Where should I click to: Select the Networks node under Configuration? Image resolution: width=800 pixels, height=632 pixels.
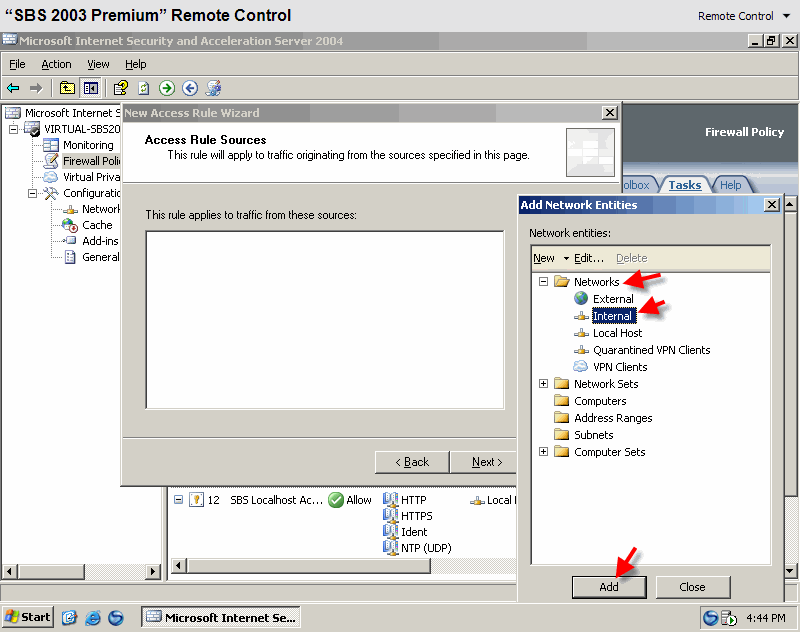pos(101,209)
